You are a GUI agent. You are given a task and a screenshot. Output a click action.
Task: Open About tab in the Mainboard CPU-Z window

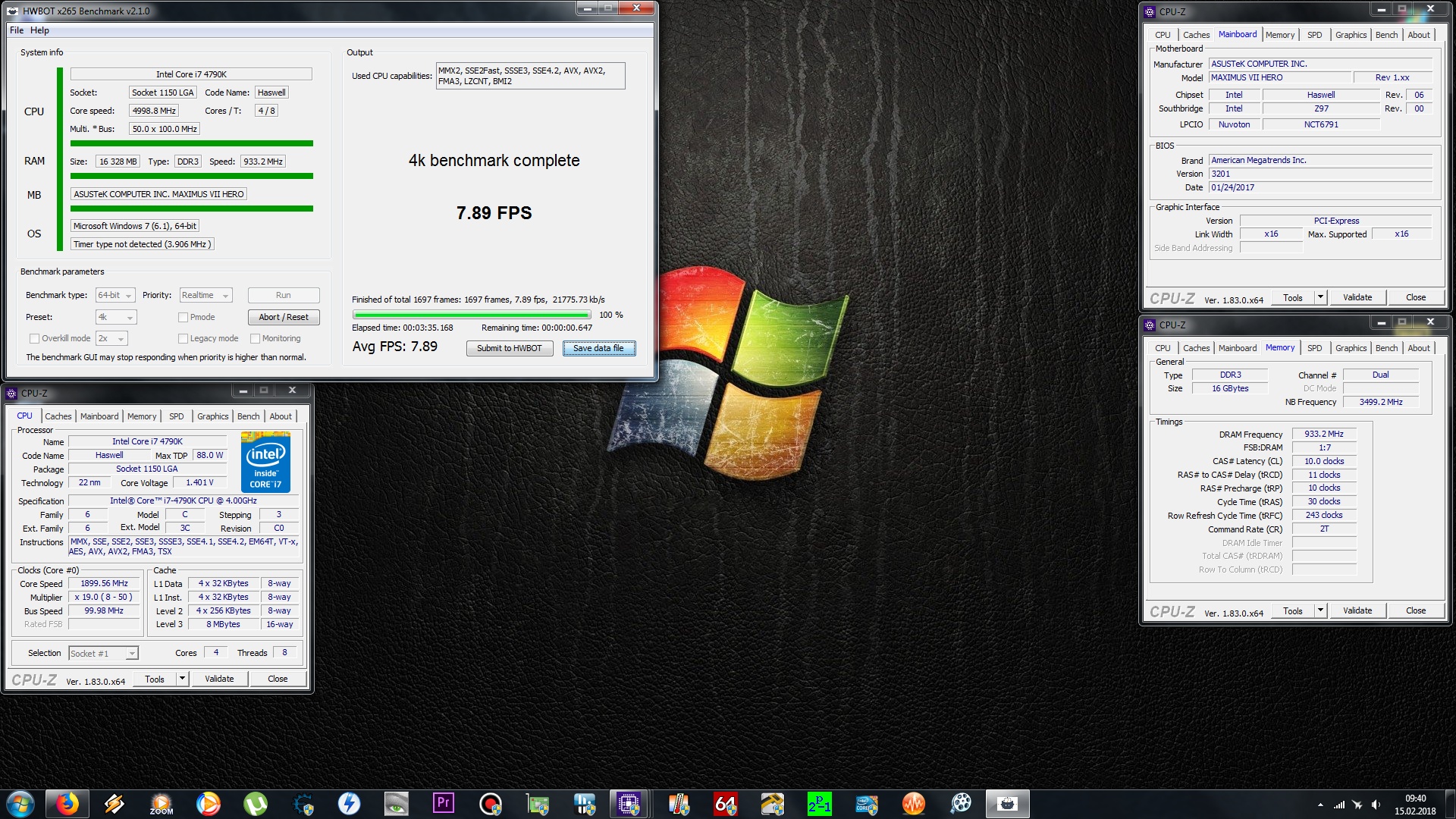1418,35
